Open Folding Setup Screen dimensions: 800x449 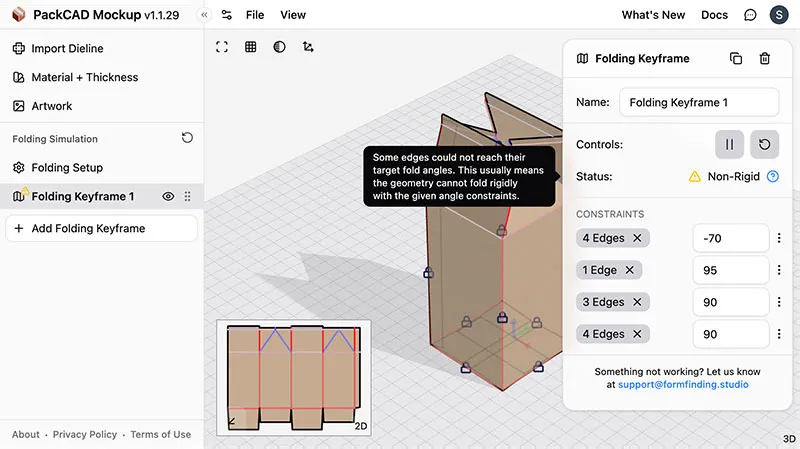click(102, 167)
